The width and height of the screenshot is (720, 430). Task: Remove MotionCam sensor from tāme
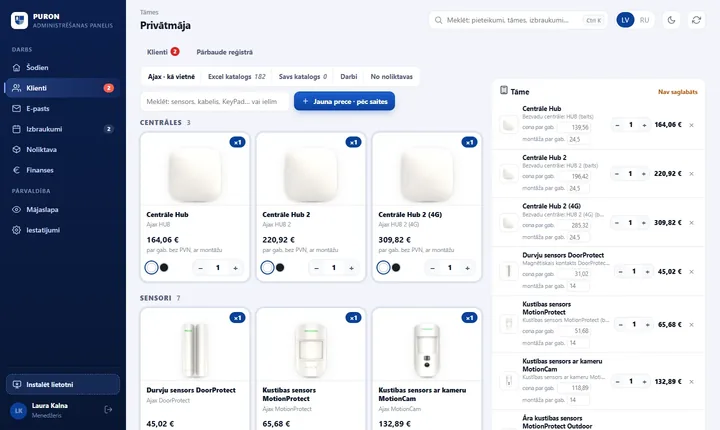(692, 382)
